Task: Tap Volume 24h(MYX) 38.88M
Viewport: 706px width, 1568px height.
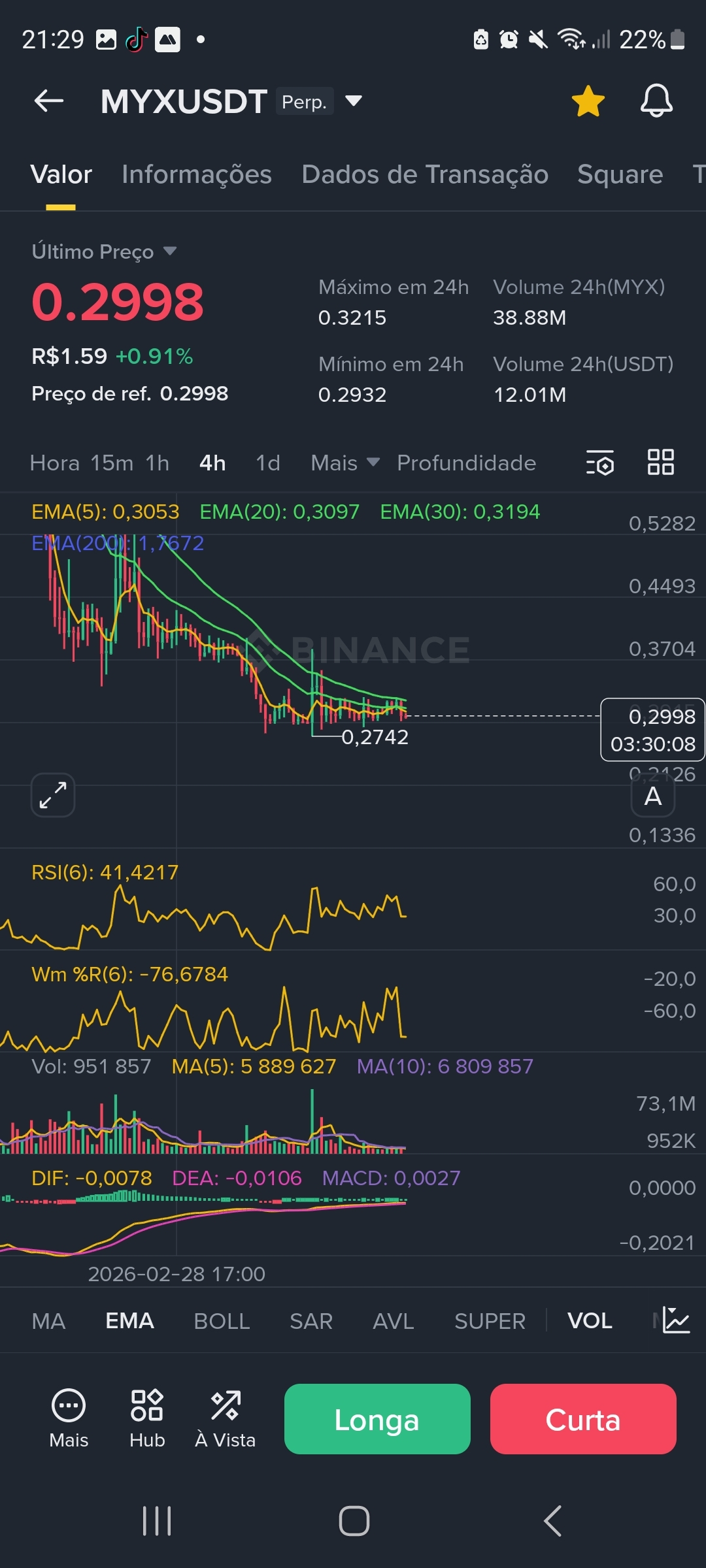Action: (x=529, y=318)
